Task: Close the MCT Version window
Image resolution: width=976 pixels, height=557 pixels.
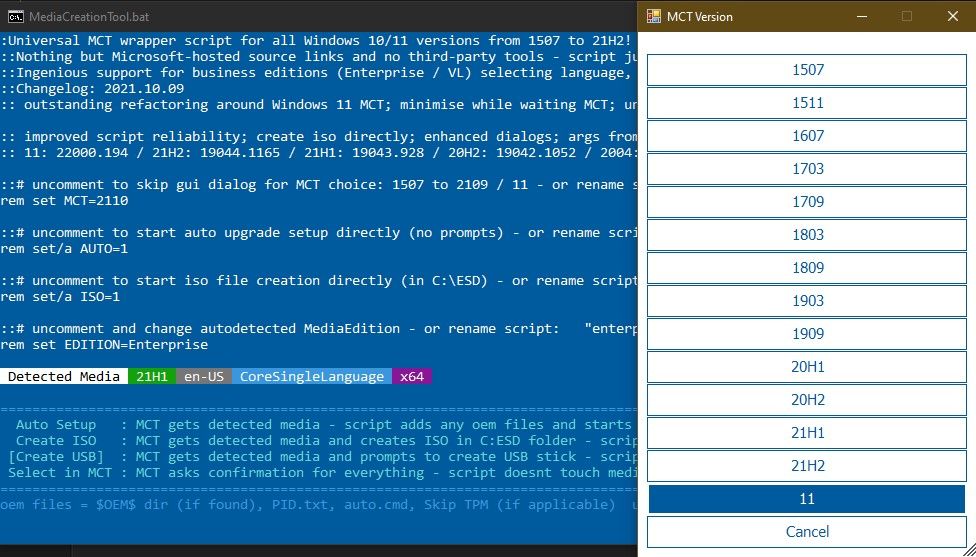Action: (952, 17)
